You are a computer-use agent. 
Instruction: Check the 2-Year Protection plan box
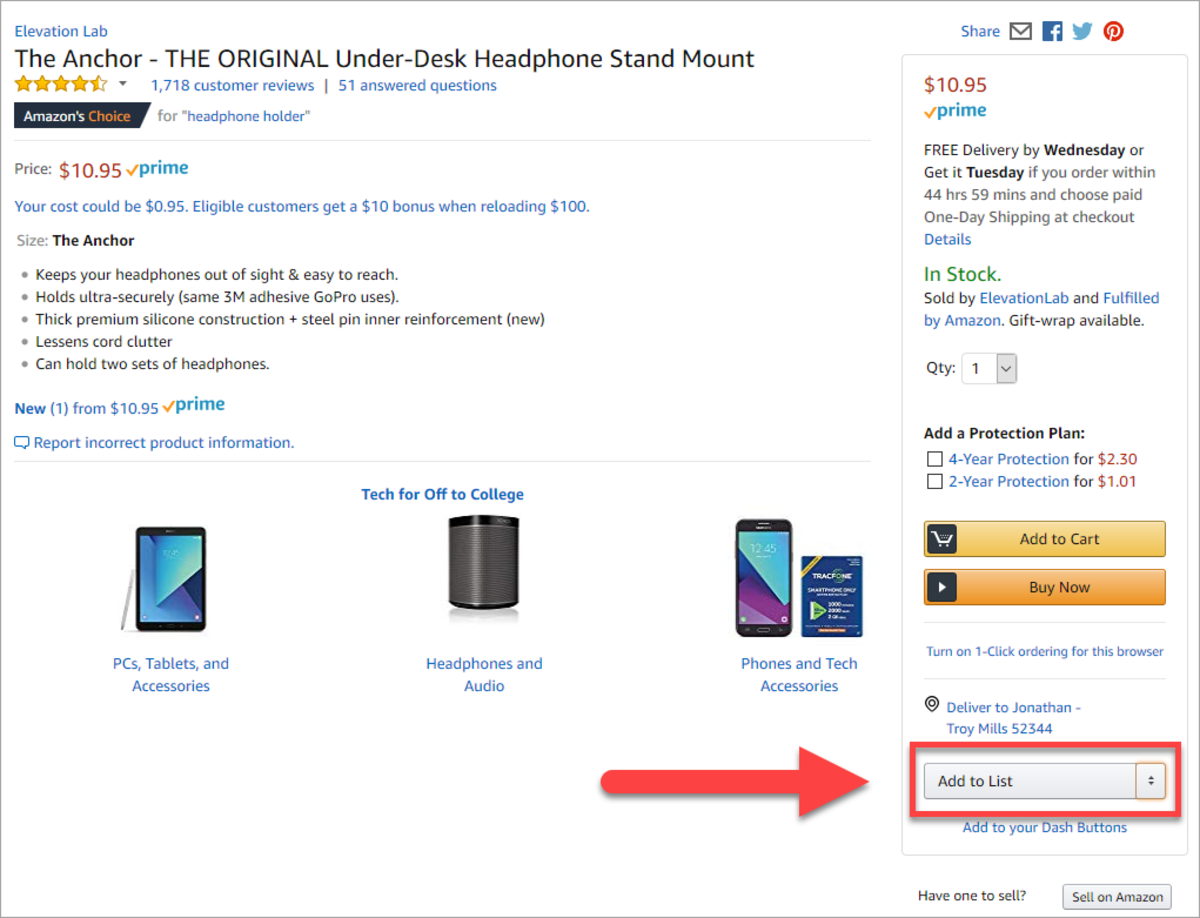coord(935,482)
